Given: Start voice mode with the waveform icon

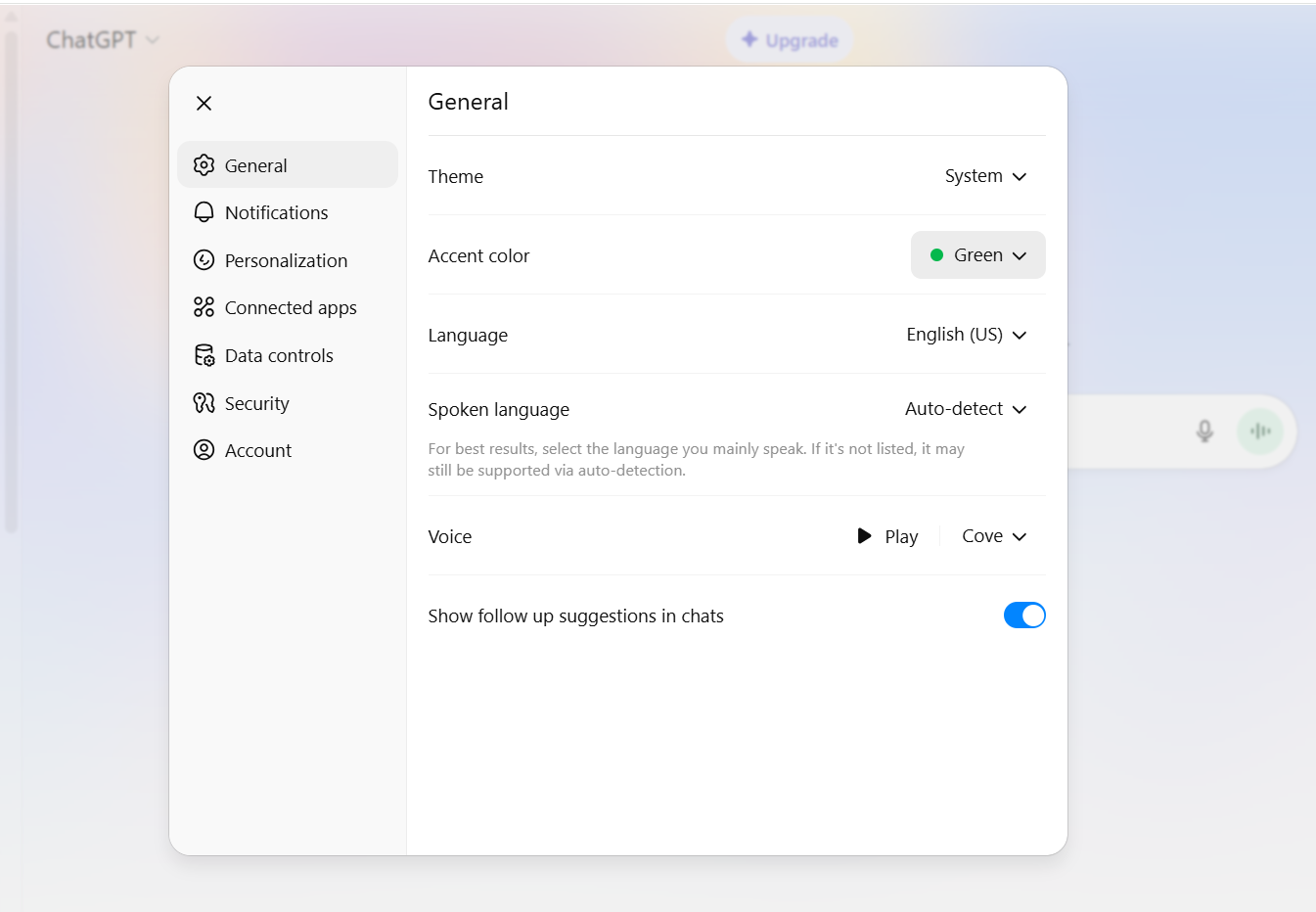Looking at the screenshot, I should 1260,431.
